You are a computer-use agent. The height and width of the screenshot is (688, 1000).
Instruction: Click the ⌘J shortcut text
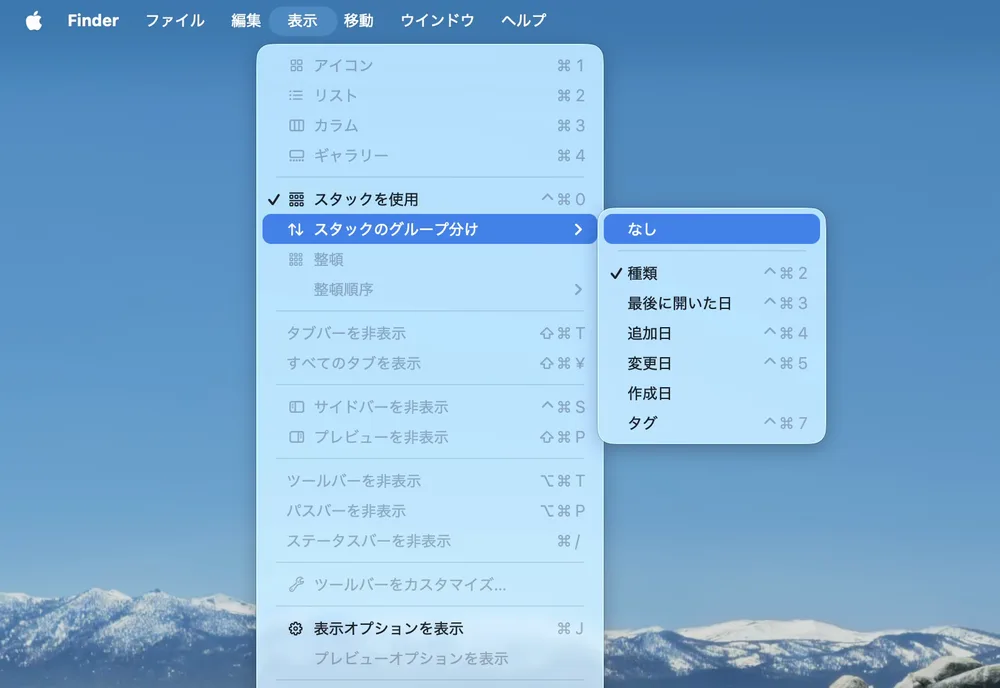(571, 629)
